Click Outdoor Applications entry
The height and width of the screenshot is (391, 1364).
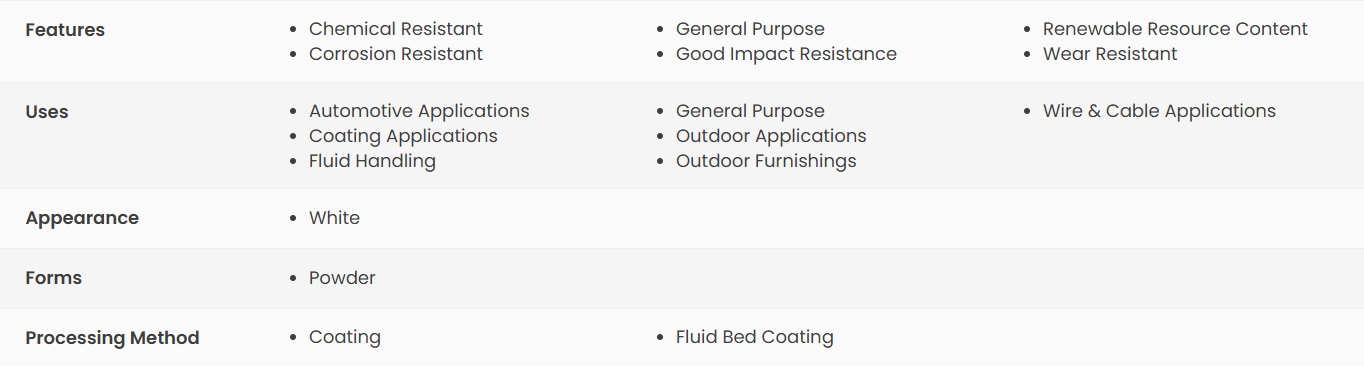[771, 136]
